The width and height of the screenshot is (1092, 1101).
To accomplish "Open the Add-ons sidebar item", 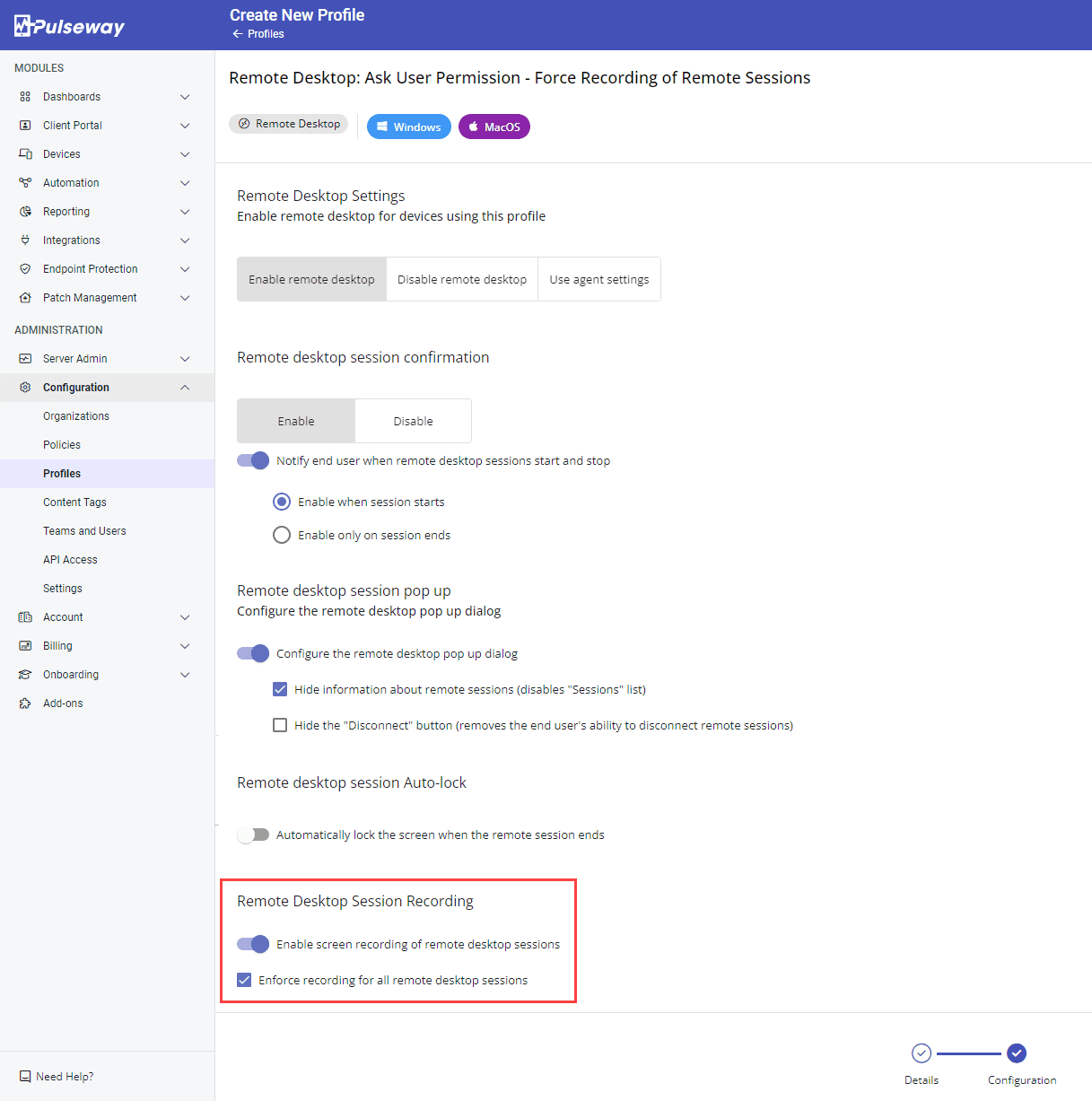I will coord(108,703).
